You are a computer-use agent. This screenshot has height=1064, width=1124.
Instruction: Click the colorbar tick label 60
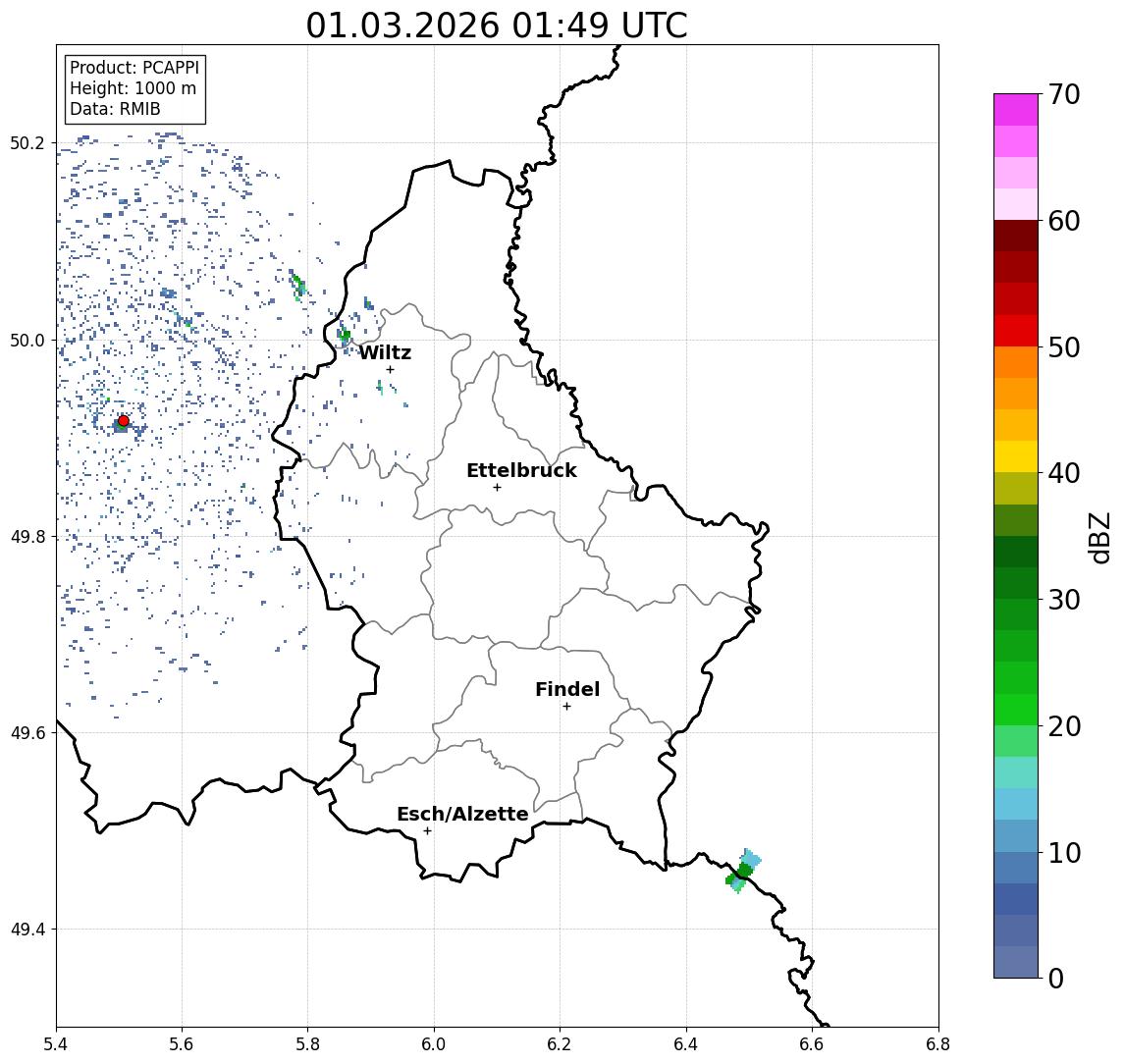click(1064, 221)
